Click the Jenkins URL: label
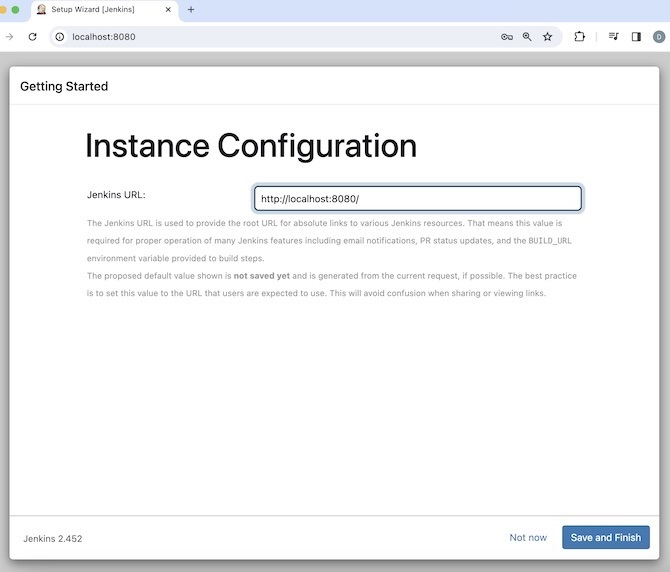 [x=116, y=195]
